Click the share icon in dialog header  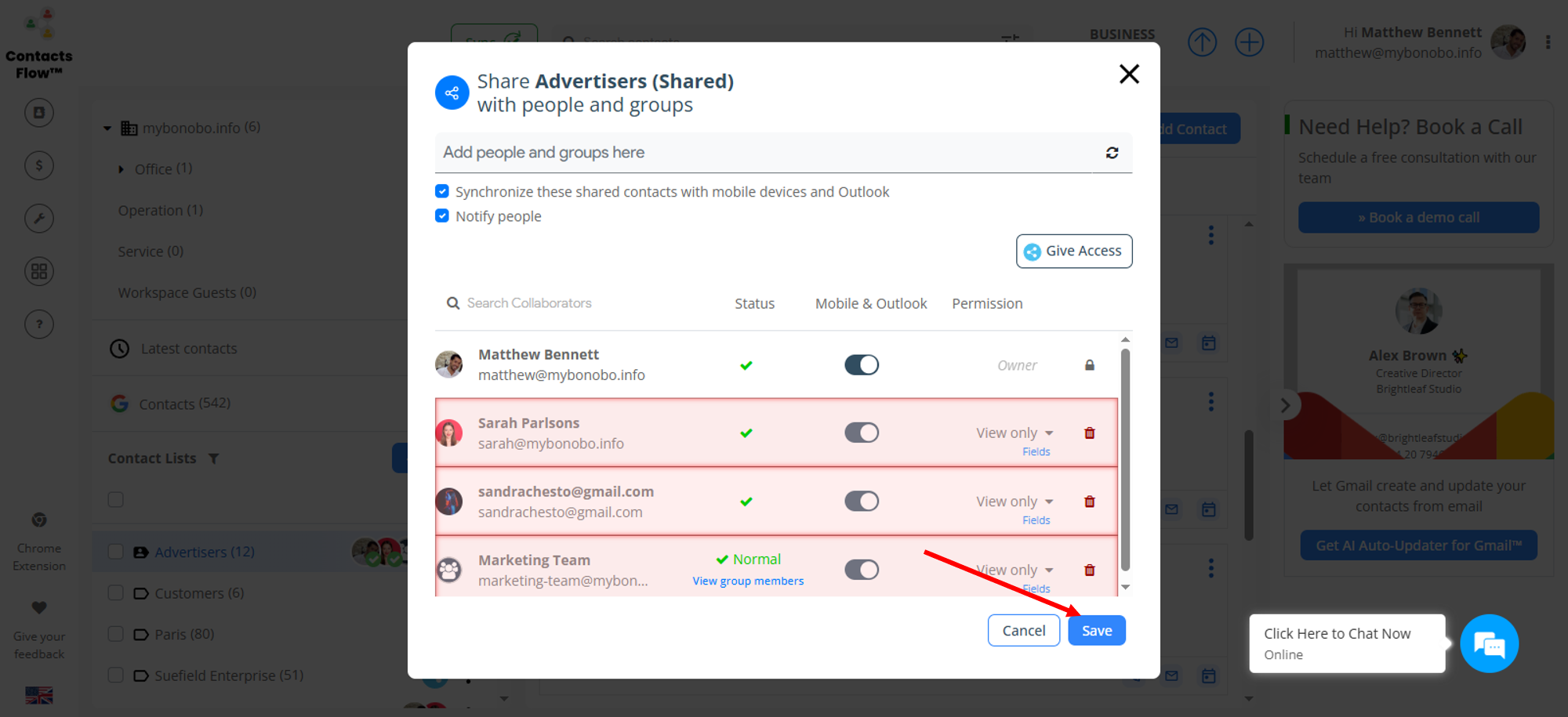pos(452,93)
